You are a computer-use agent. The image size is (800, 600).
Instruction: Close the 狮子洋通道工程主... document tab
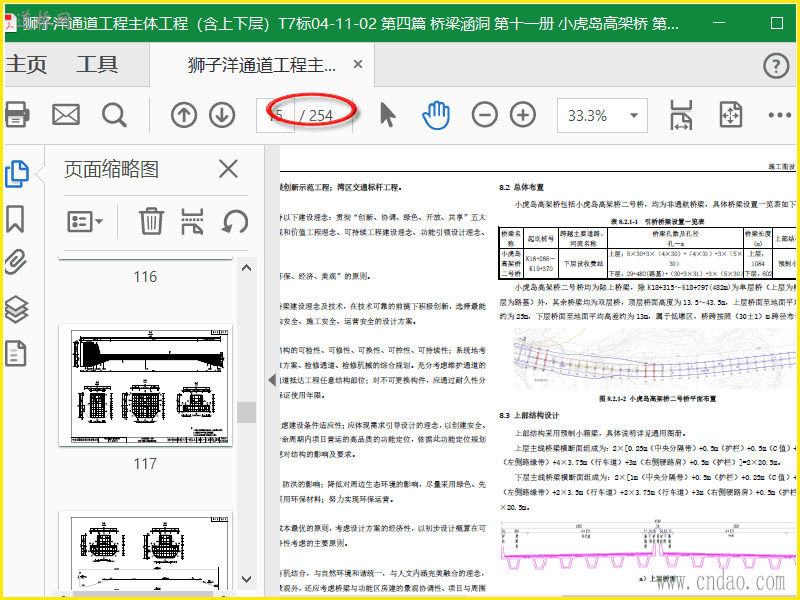pyautogui.click(x=358, y=64)
